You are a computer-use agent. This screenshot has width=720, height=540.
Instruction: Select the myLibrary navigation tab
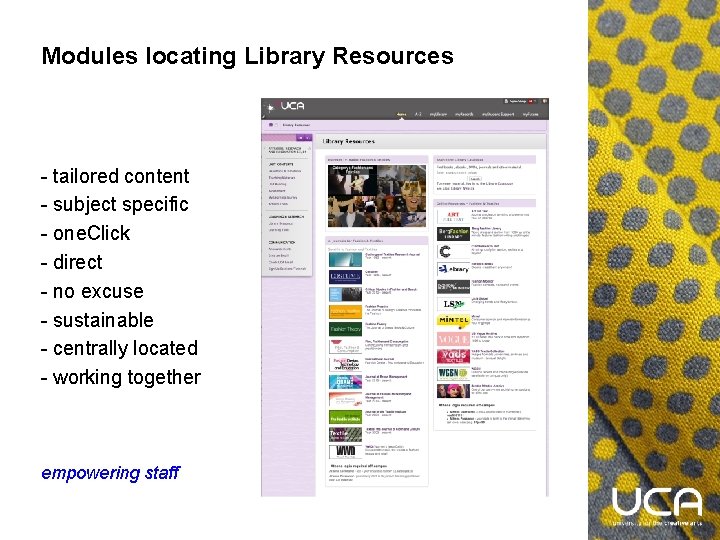[x=438, y=114]
